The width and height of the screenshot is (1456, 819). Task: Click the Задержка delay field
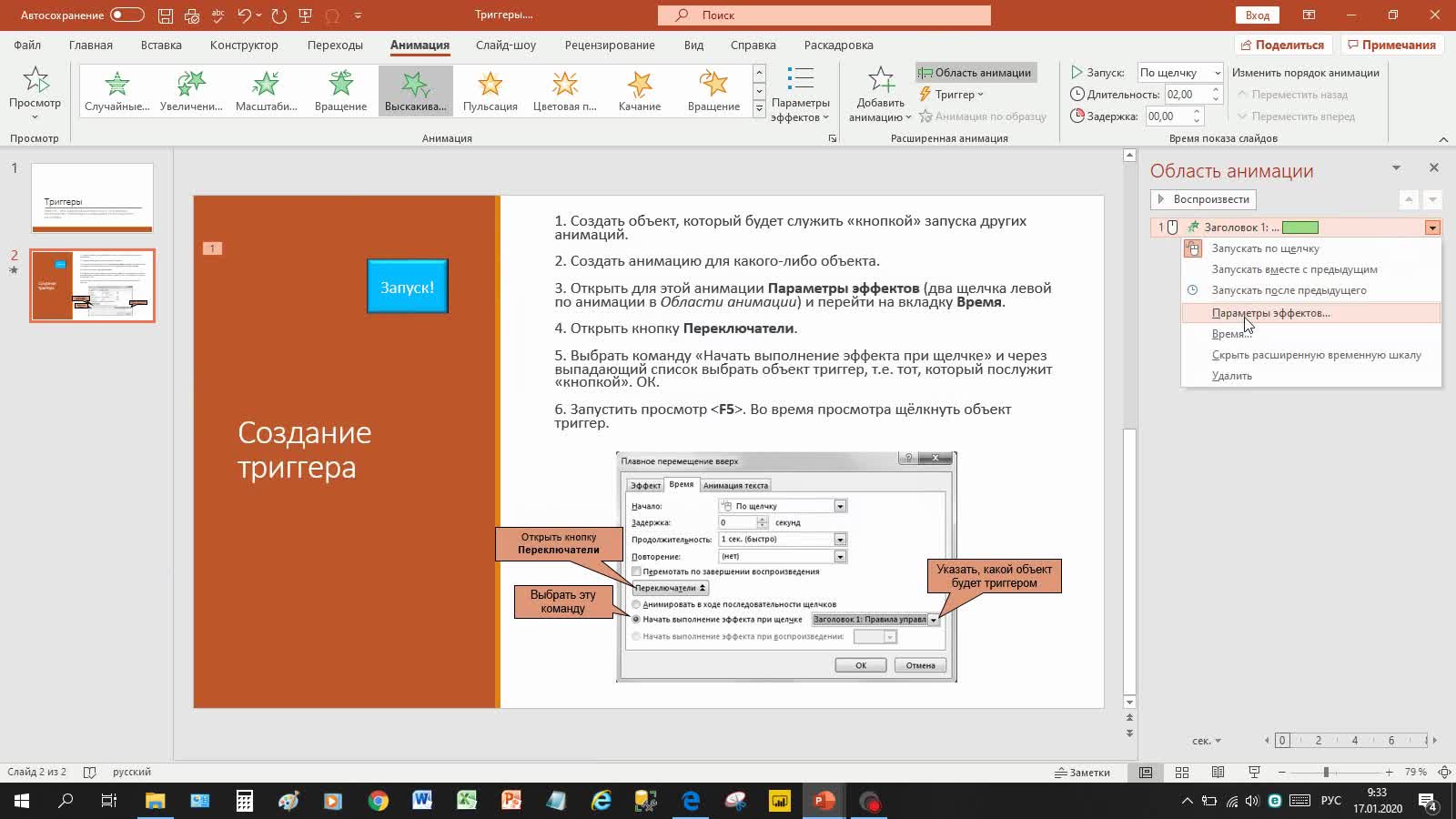[x=1167, y=116]
